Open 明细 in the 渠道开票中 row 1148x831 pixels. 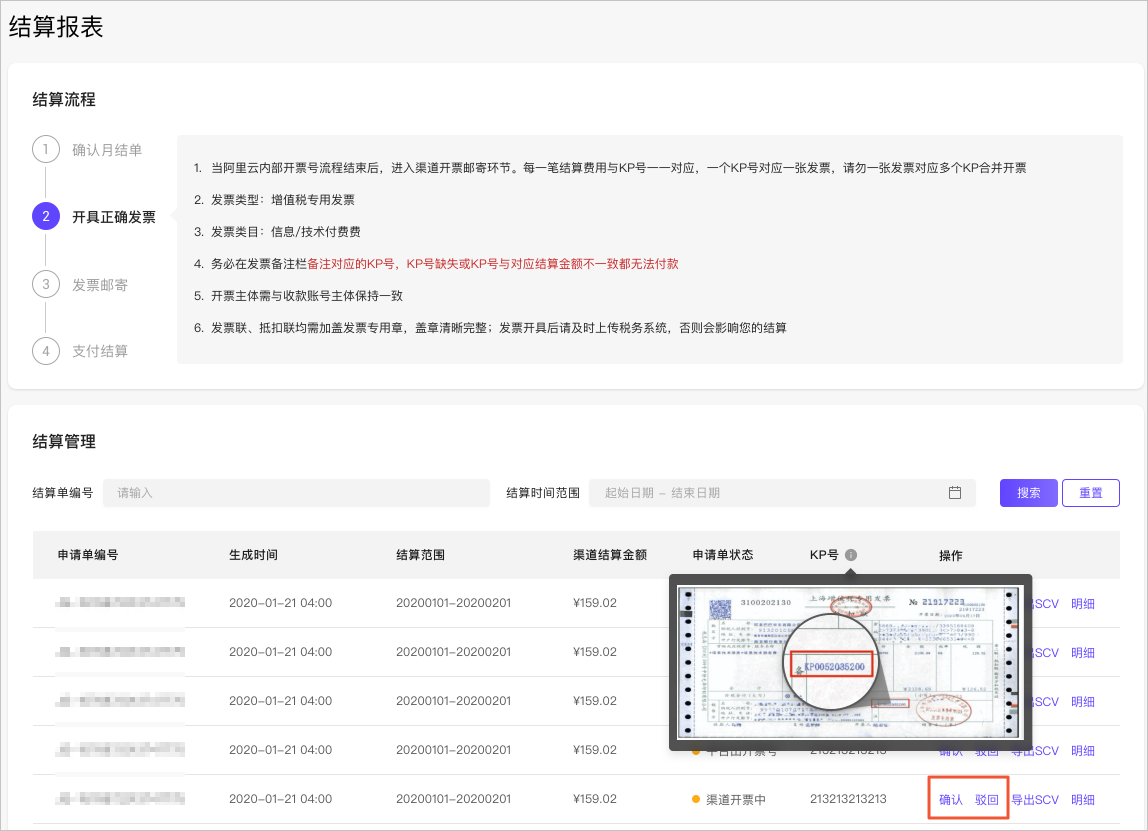[x=1083, y=800]
